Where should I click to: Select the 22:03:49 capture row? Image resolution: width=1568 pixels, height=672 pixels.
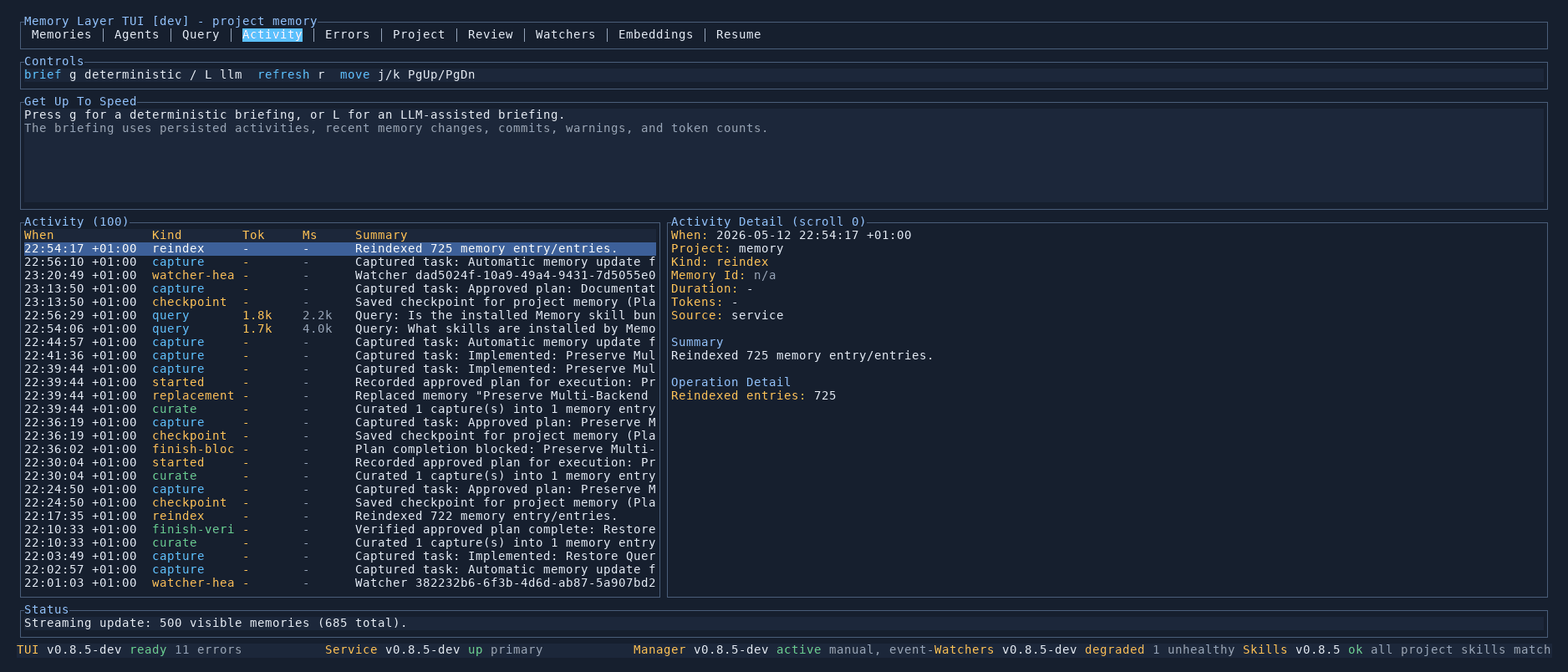[340, 557]
